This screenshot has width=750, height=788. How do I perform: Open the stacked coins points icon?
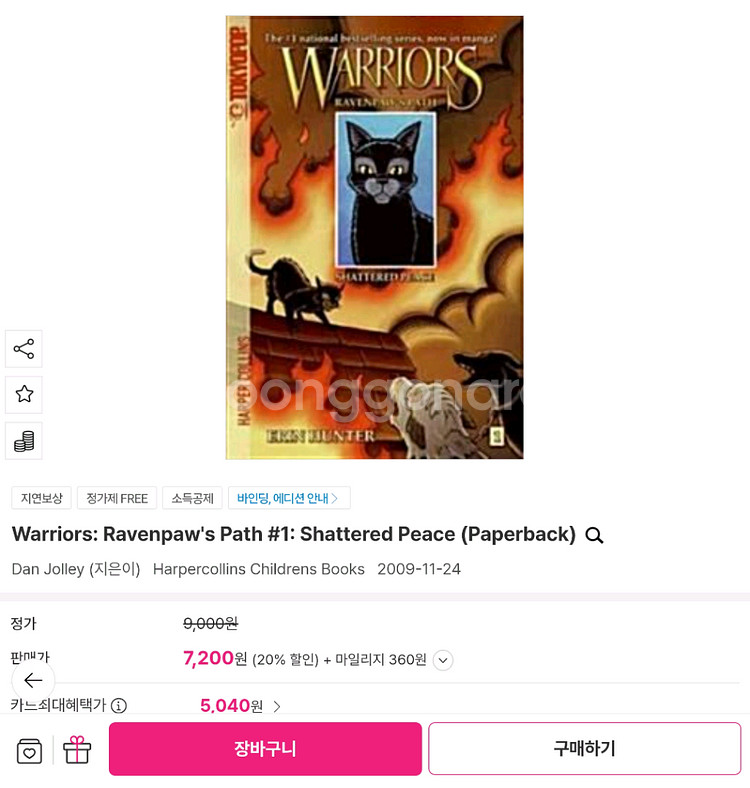pyautogui.click(x=24, y=441)
